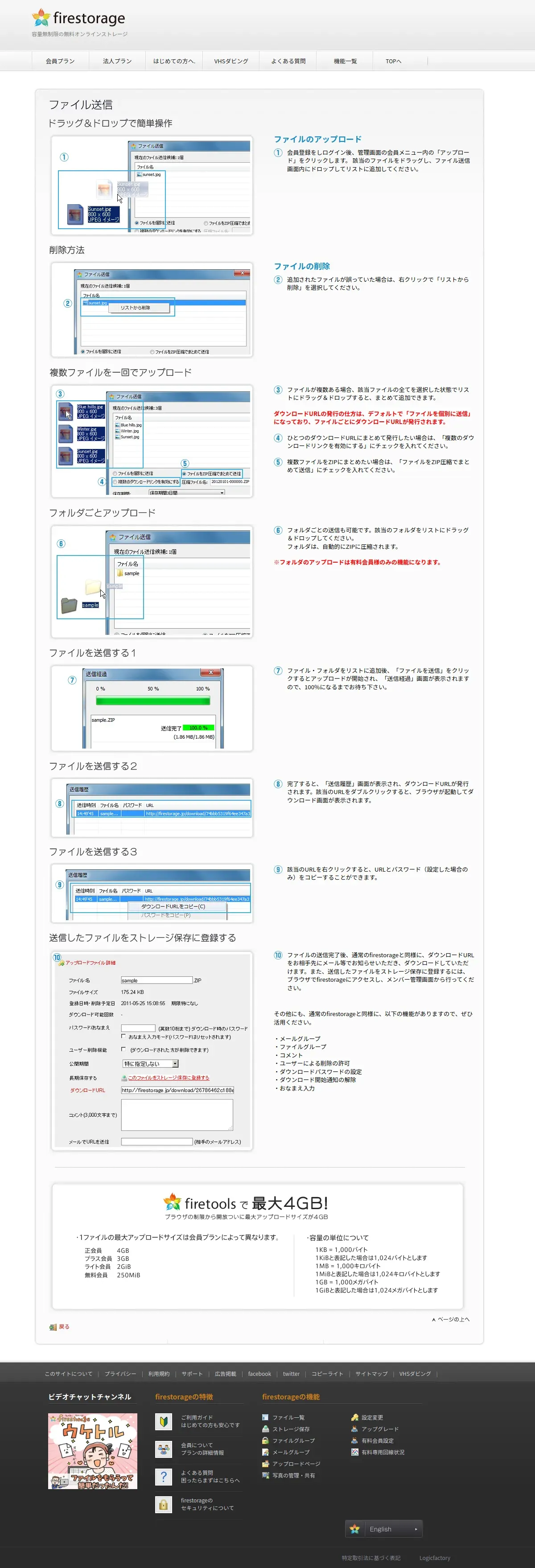Click the step 8 送信履歴 screenshot
The image size is (535, 1568).
[x=152, y=808]
